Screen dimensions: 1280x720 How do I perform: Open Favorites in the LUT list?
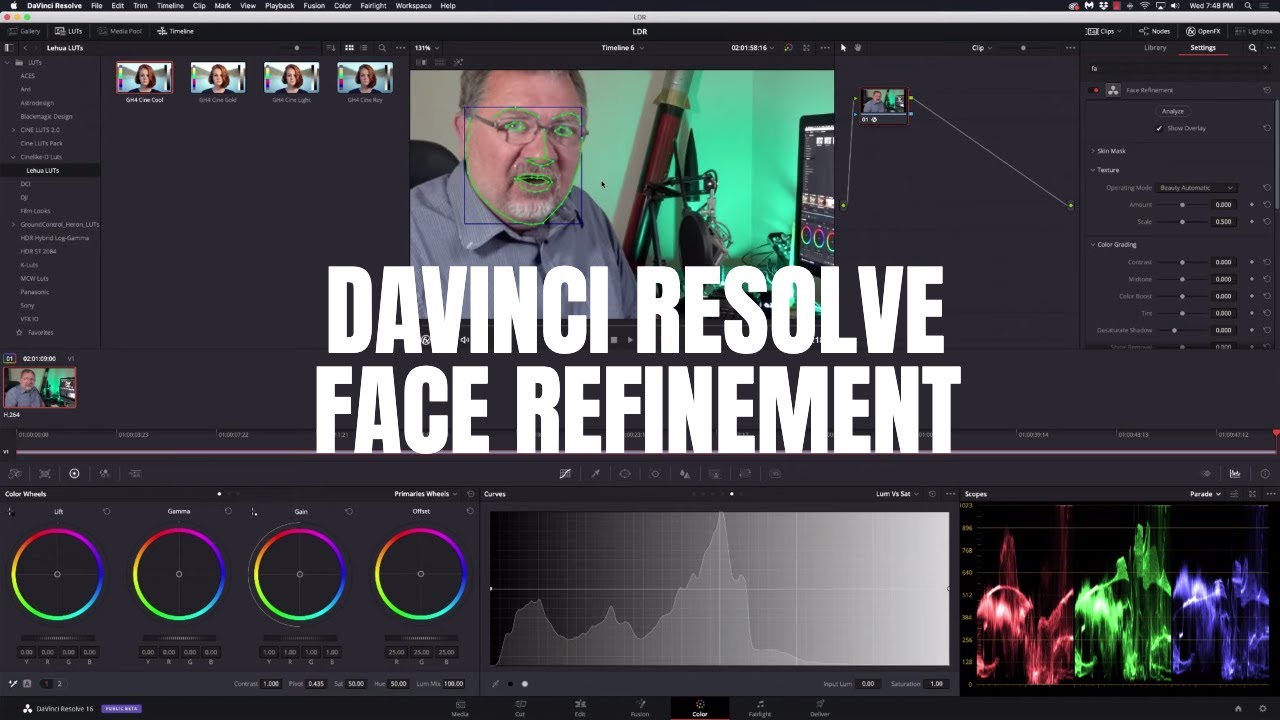pyautogui.click(x=40, y=332)
